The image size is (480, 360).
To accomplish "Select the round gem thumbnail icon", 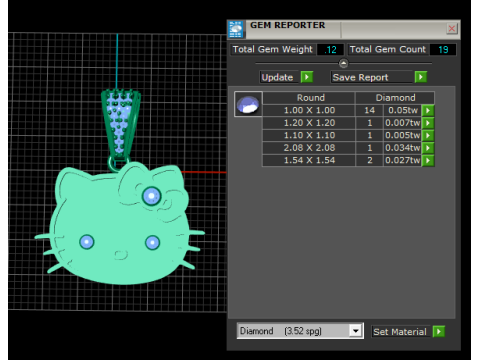I will (x=248, y=104).
